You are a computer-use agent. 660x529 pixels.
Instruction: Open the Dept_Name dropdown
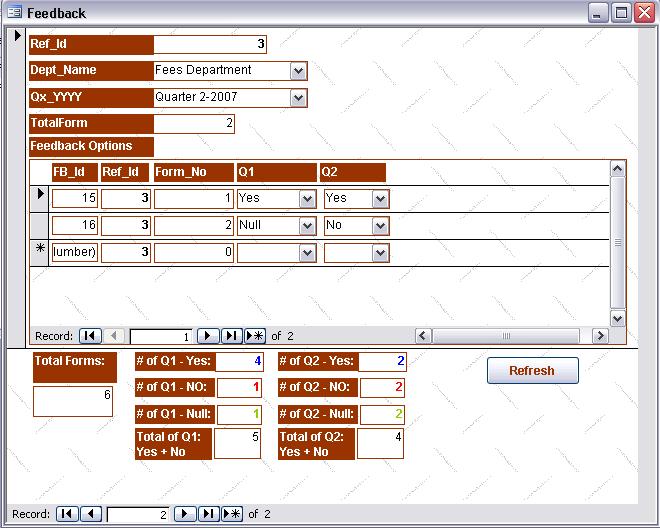(298, 71)
